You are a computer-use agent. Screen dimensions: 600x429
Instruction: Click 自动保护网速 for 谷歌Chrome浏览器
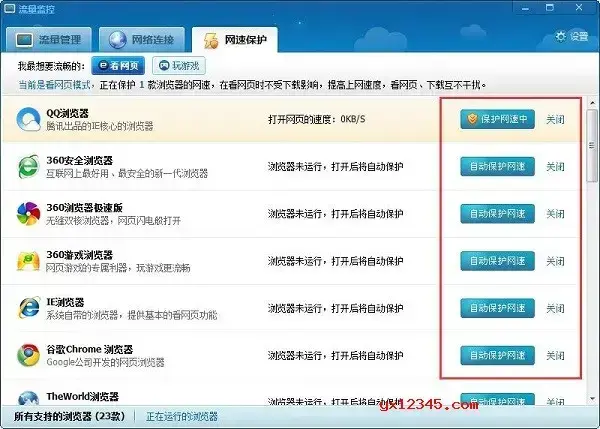pos(497,355)
